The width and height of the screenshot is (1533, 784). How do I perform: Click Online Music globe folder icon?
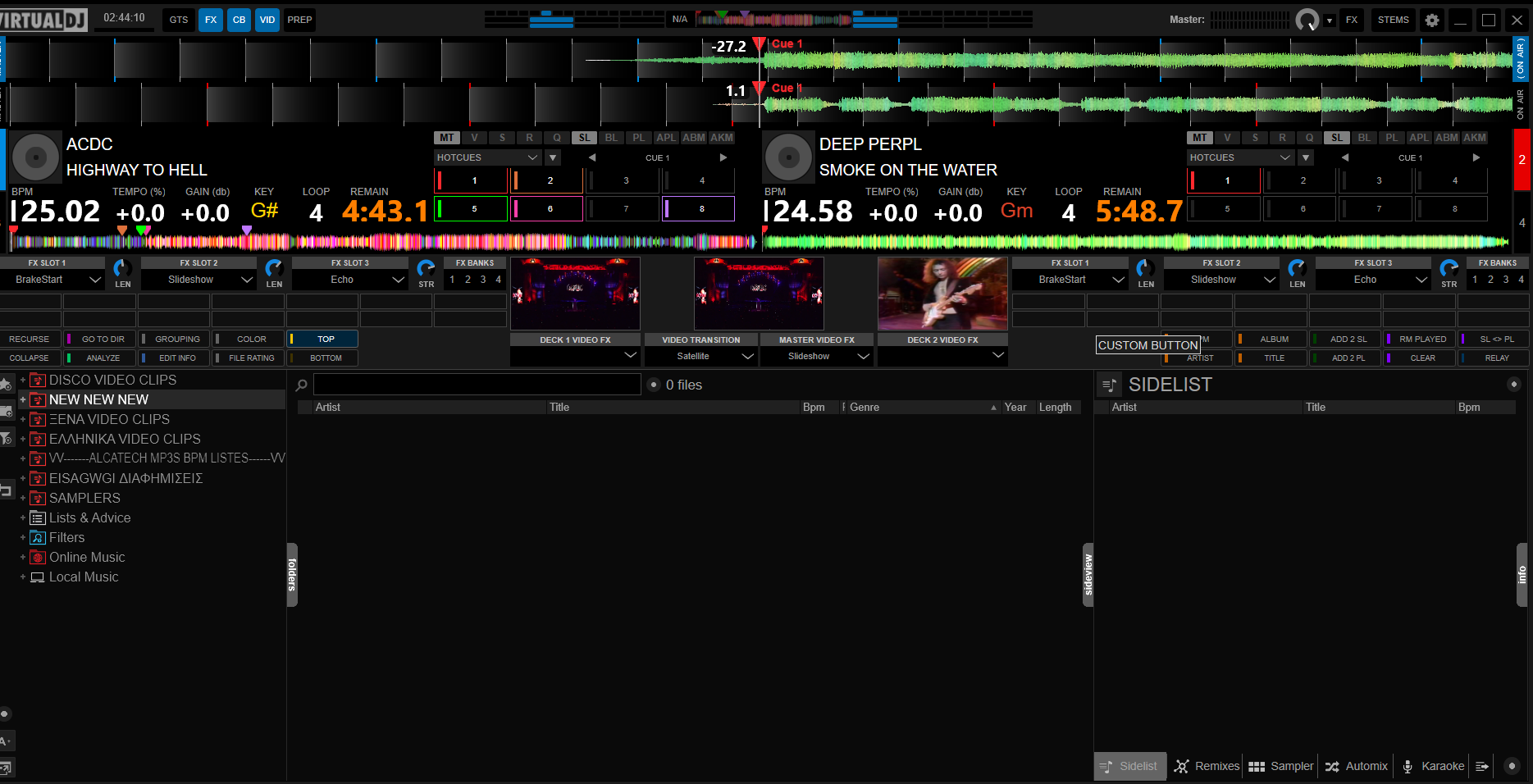[x=37, y=558]
